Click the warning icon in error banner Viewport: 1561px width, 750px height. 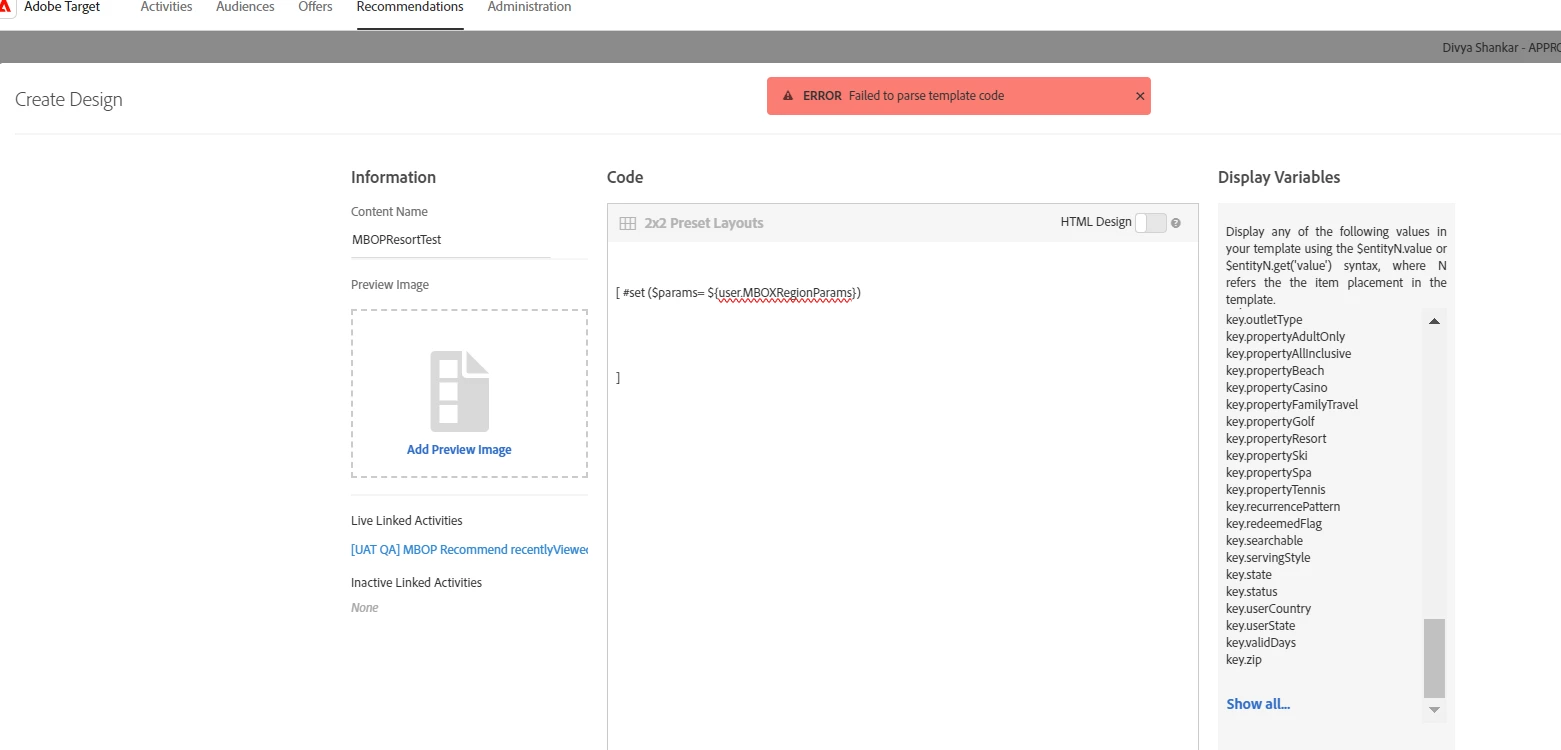tap(788, 96)
